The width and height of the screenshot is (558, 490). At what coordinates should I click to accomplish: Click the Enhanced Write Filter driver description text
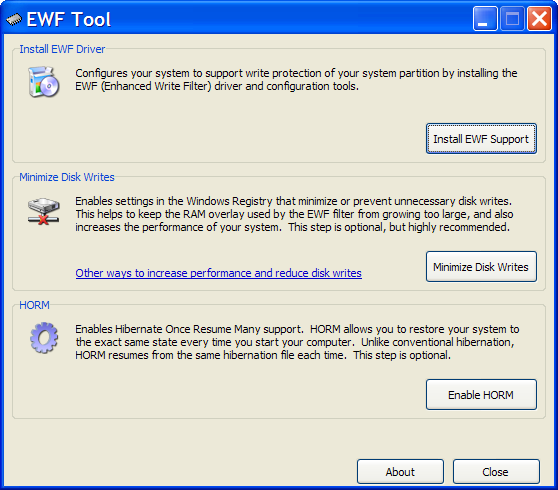pyautogui.click(x=296, y=79)
